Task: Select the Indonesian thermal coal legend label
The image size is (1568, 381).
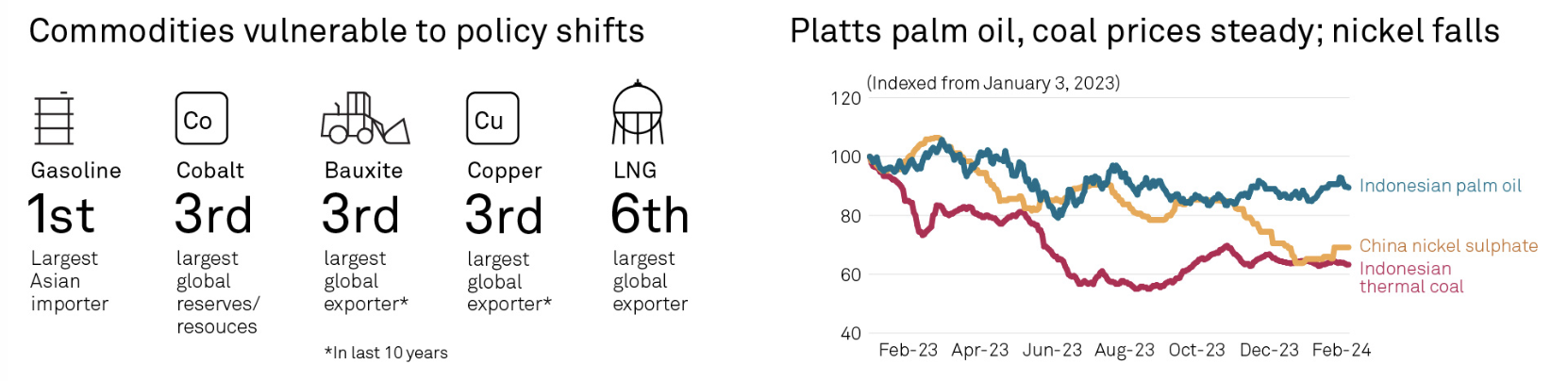Action: coord(1410,278)
